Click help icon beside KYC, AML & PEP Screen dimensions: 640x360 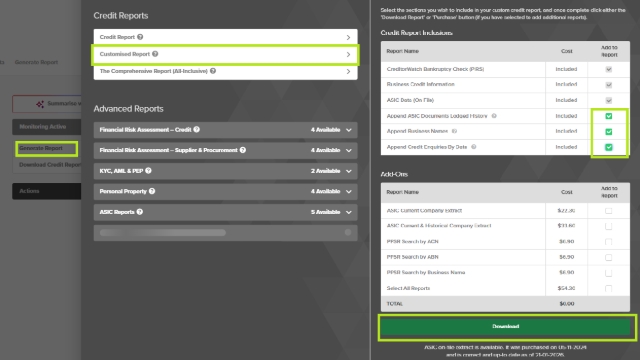click(x=148, y=171)
